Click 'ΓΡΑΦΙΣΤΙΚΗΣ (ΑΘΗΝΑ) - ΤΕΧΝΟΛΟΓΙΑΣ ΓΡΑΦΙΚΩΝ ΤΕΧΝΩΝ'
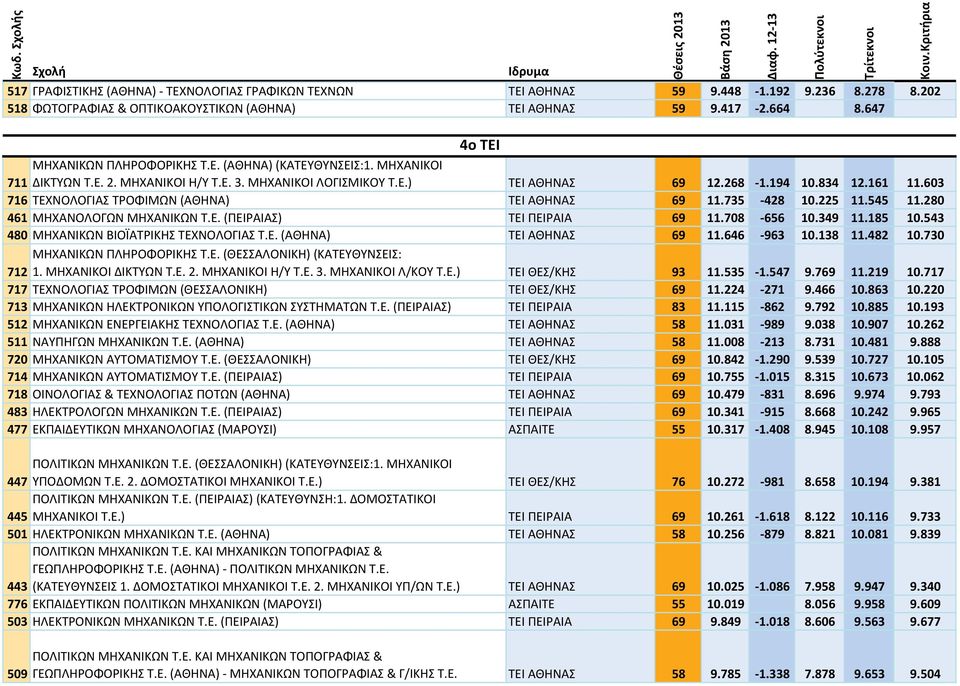The height and width of the screenshot is (686, 960). (192, 91)
